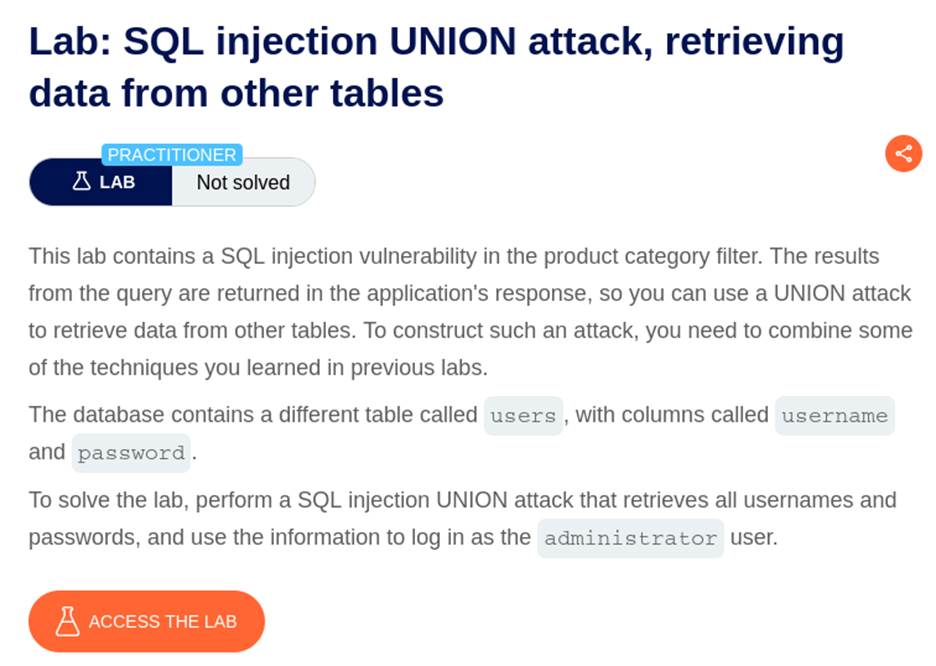Click the flask icon in LAB badge

point(81,182)
